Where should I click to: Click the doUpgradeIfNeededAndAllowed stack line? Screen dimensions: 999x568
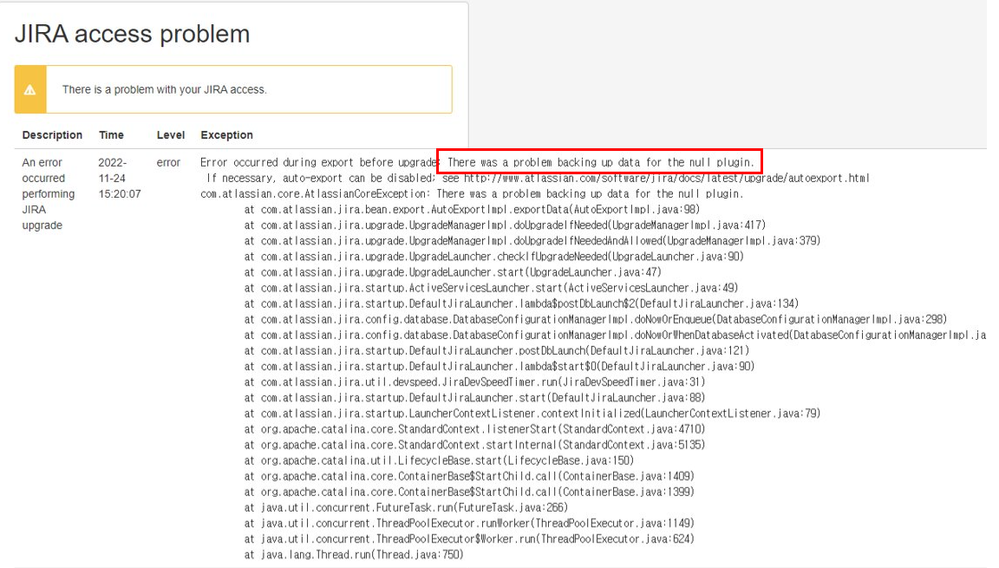coord(533,241)
